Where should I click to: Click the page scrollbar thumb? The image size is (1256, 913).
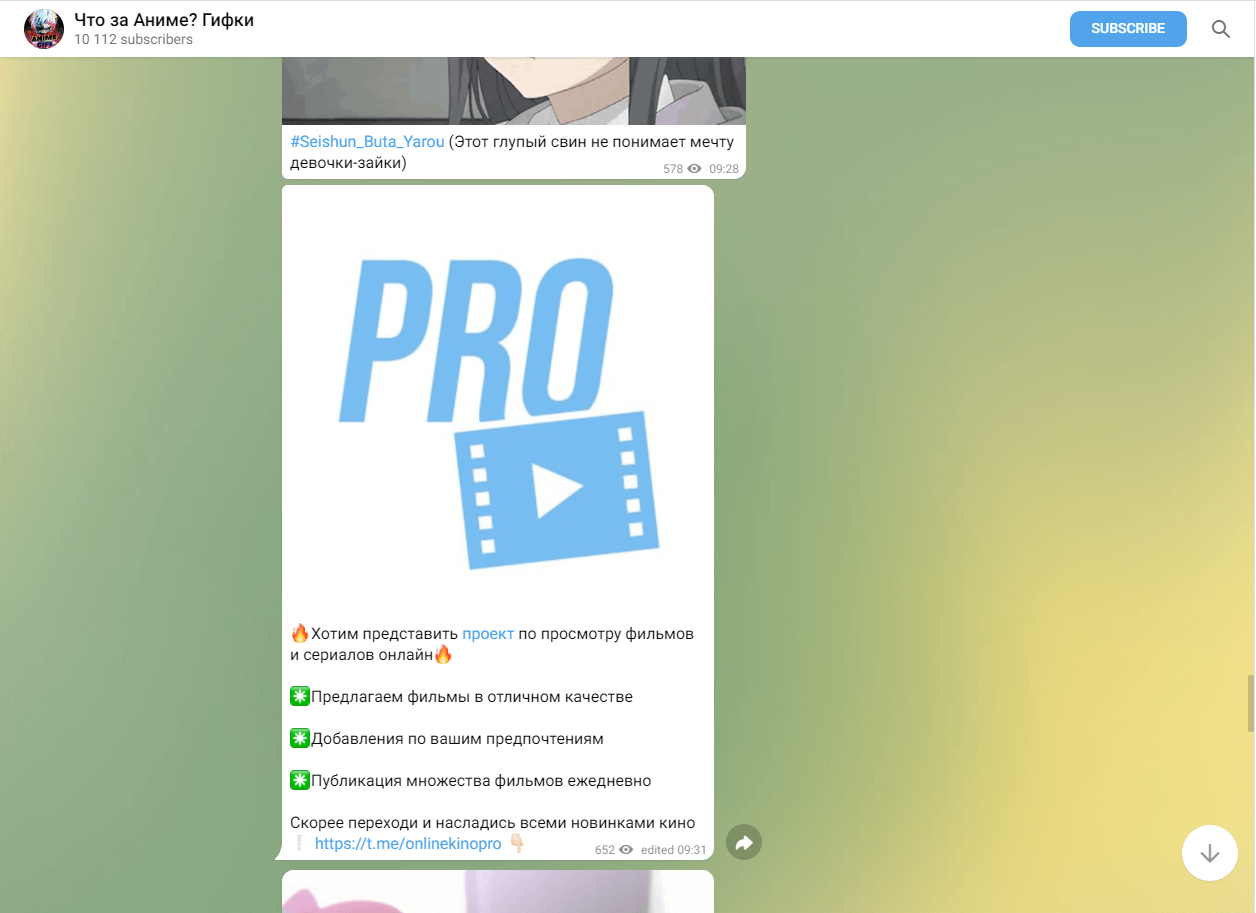(1250, 704)
